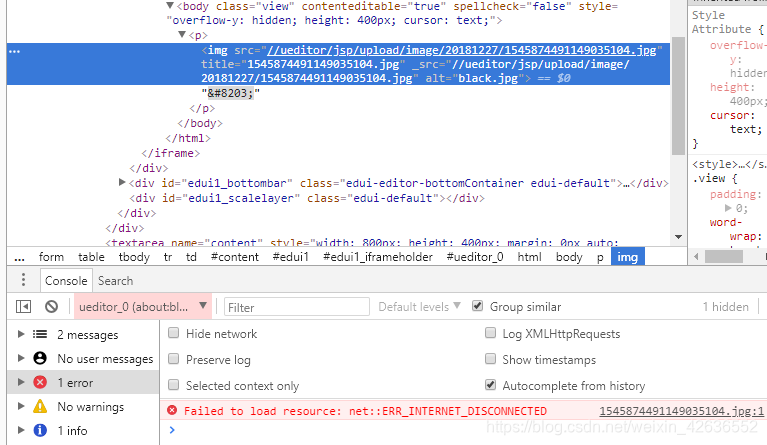Screen dimensions: 767x445
Task: Switch to the Search drawer tab
Action: pos(115,281)
